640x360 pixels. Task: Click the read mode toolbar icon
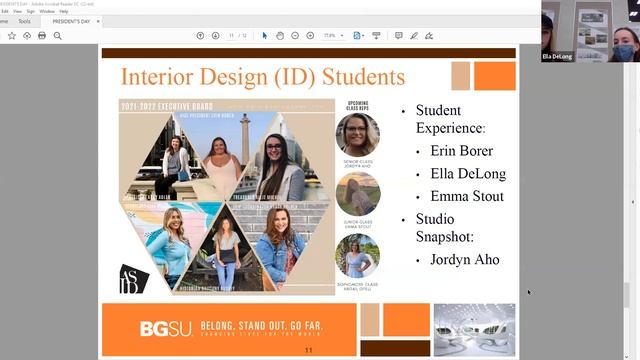376,36
